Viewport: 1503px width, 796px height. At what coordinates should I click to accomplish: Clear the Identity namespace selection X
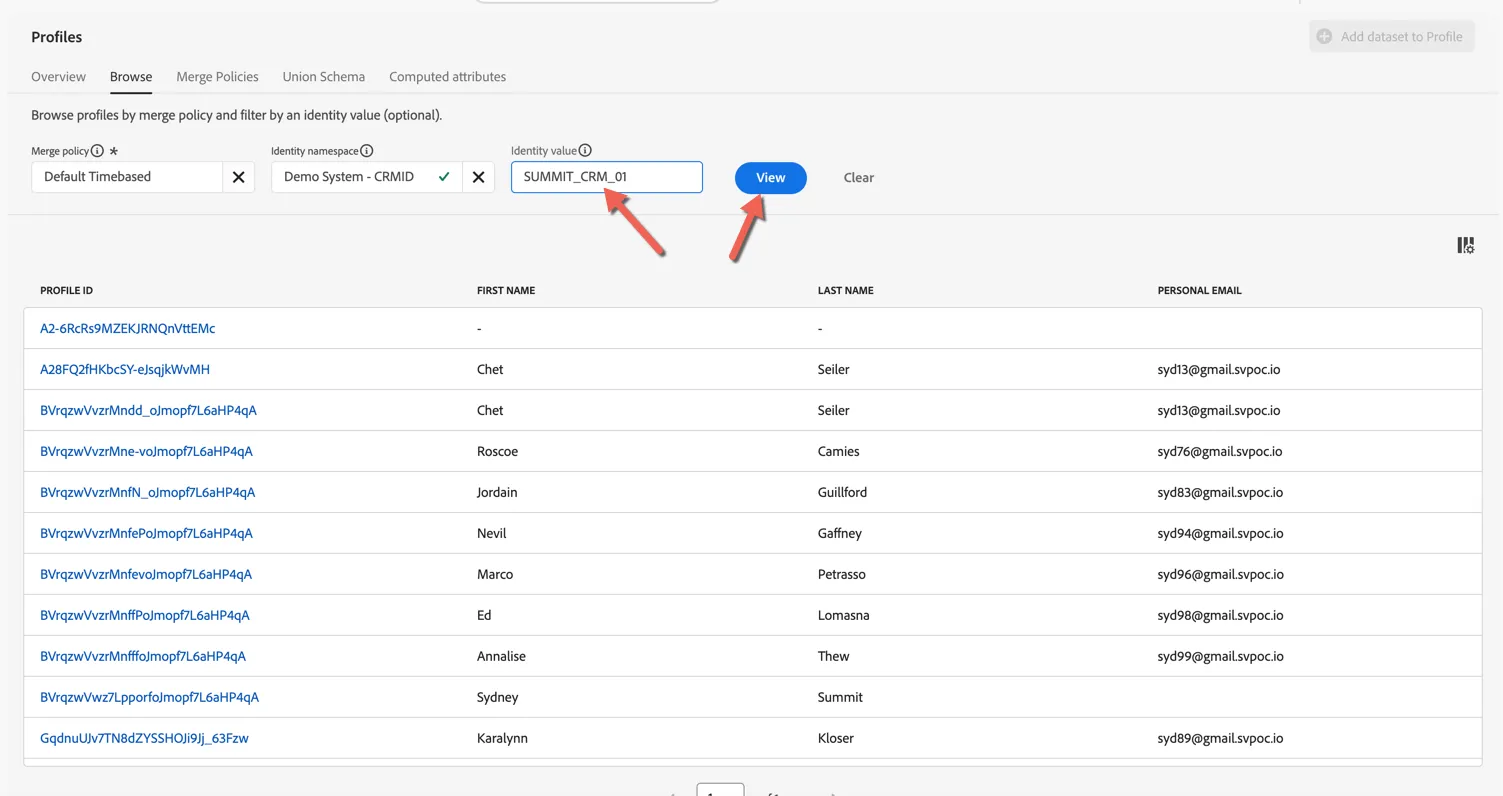[478, 177]
